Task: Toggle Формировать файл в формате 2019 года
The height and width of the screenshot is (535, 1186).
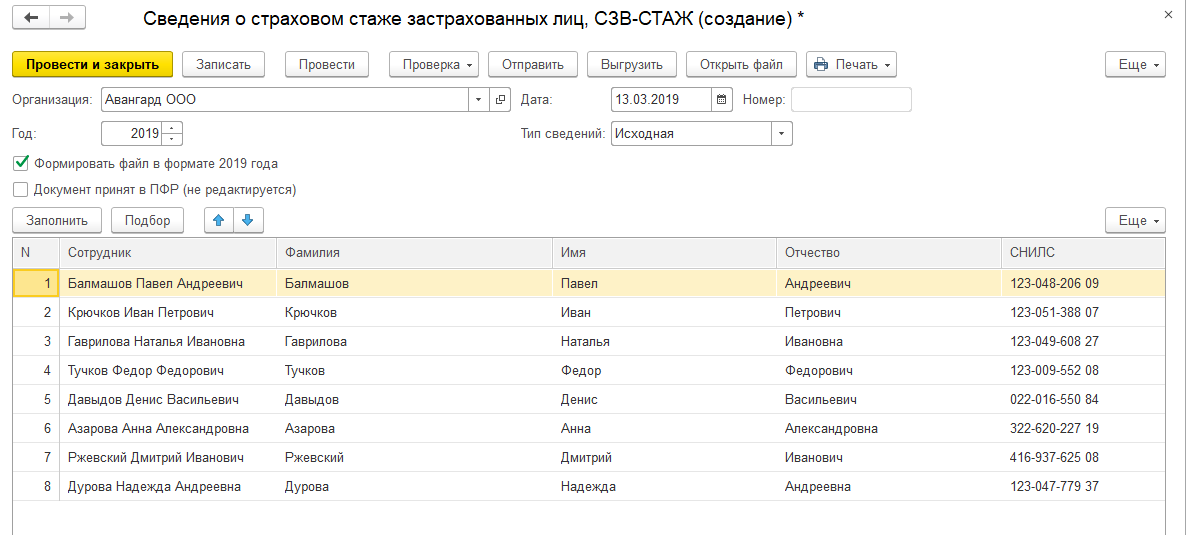Action: (x=21, y=163)
